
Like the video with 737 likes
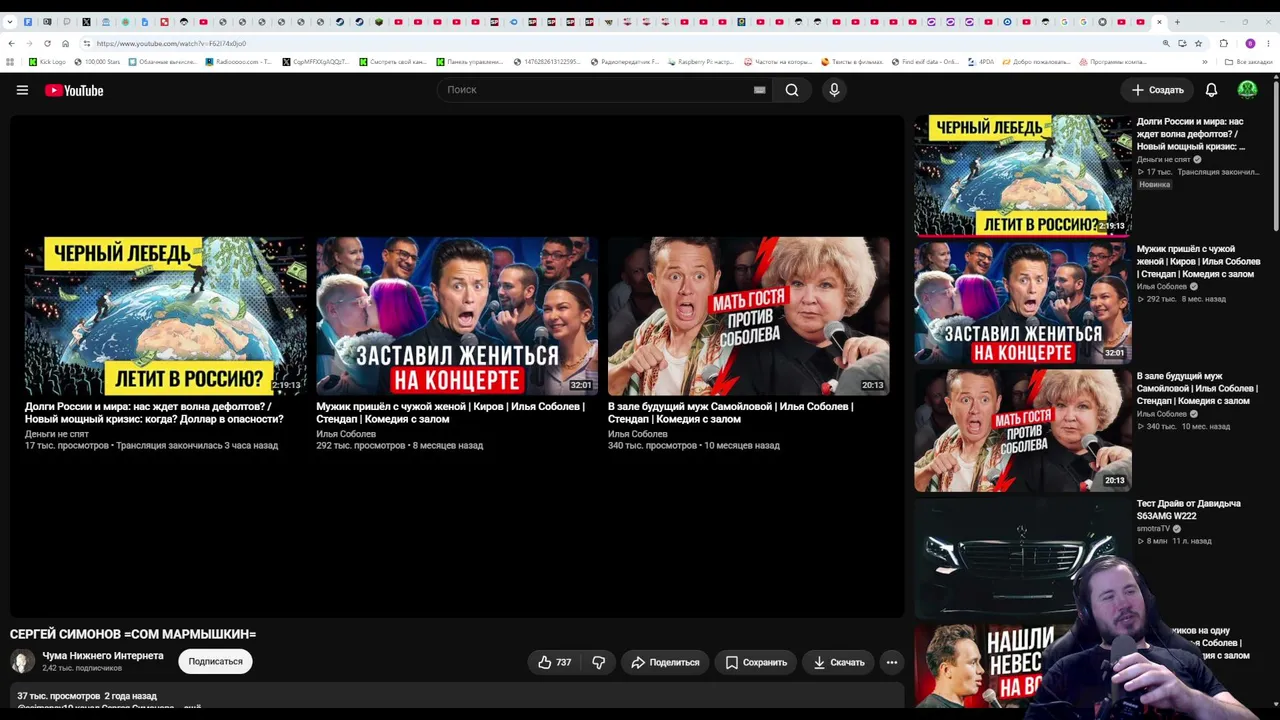[554, 662]
